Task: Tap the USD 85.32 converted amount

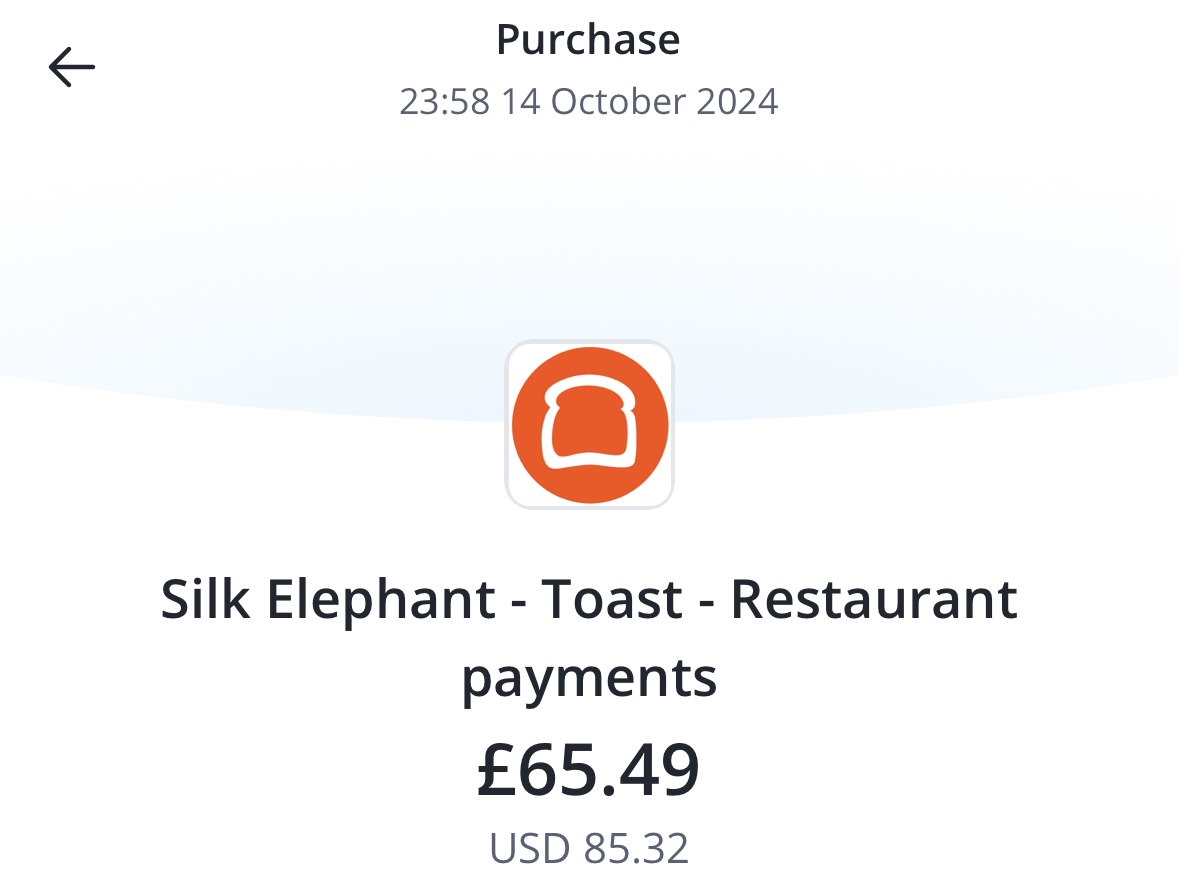Action: coord(589,848)
